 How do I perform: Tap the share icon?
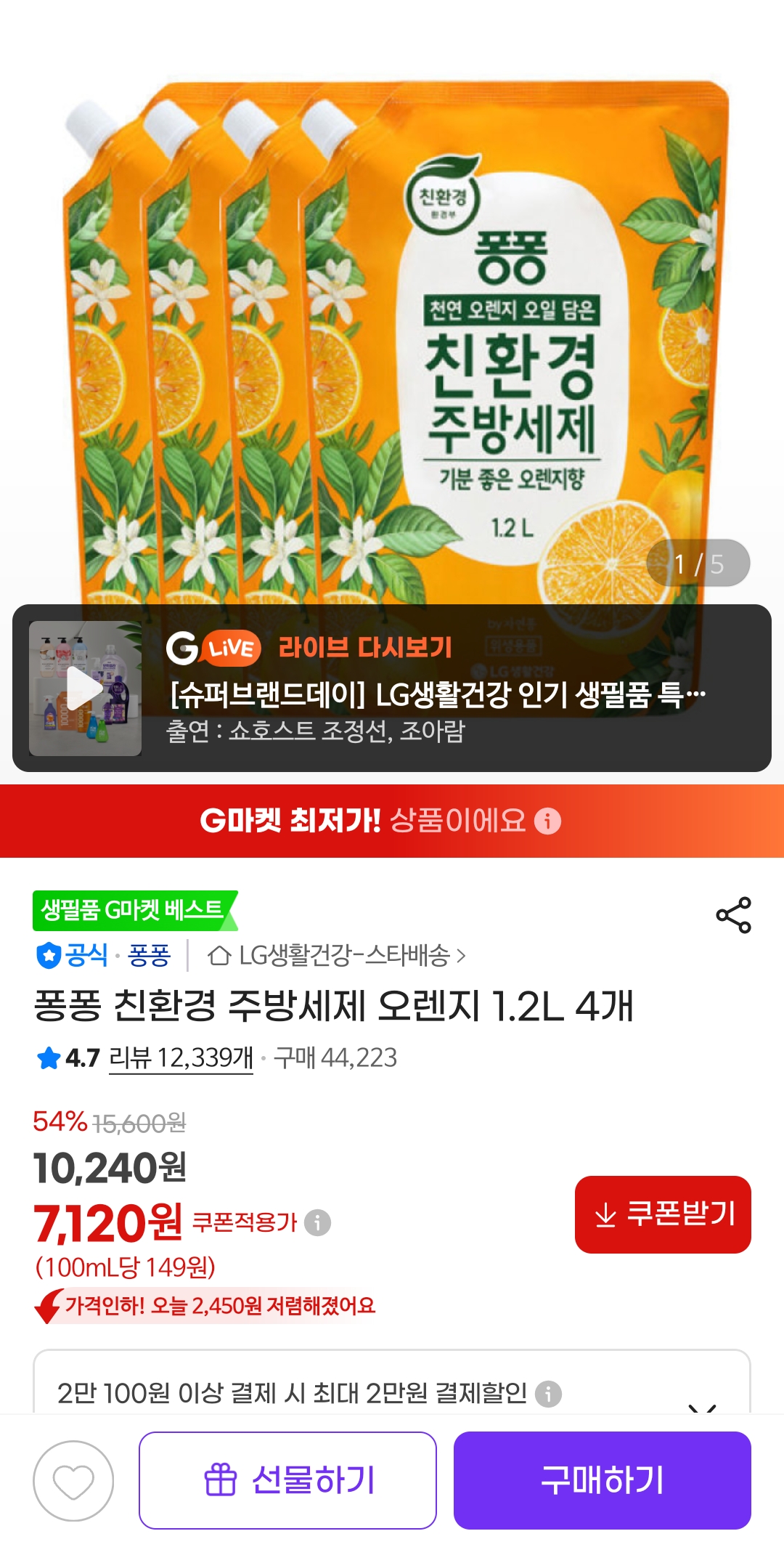click(733, 915)
